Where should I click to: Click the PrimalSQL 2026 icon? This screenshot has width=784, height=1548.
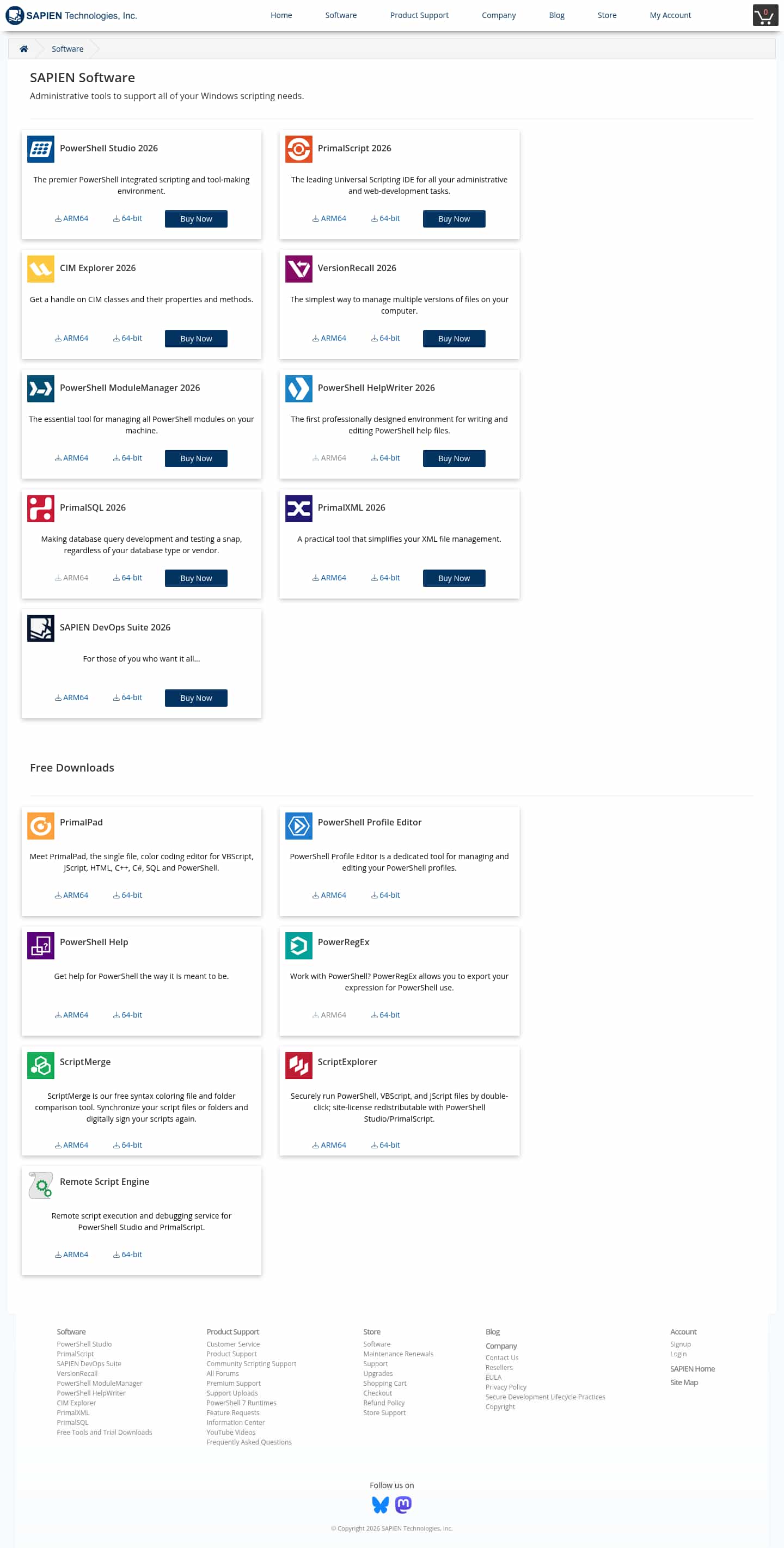pyautogui.click(x=41, y=508)
